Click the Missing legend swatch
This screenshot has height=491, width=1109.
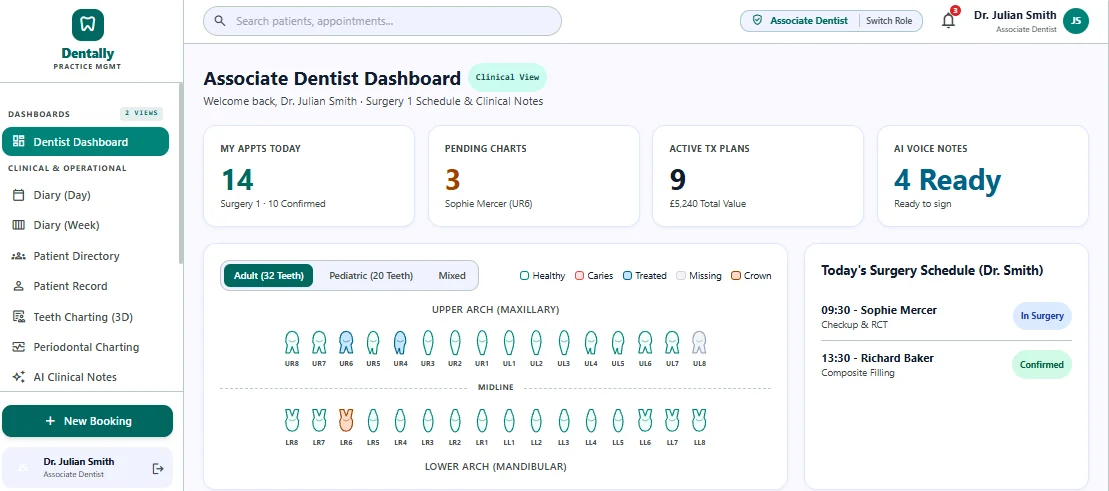click(x=681, y=276)
